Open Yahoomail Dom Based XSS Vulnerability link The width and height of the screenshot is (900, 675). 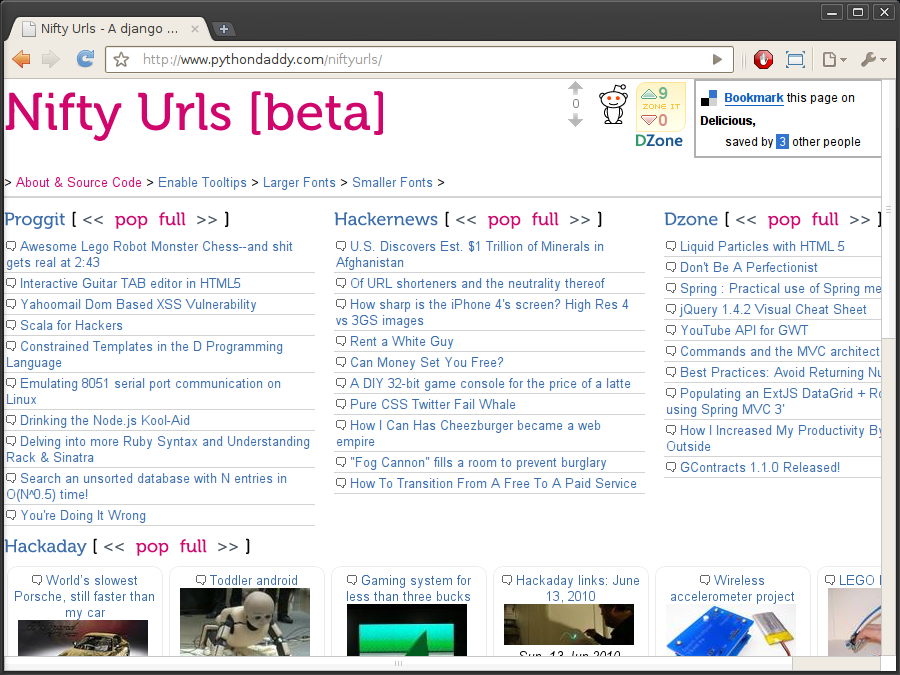click(x=138, y=305)
